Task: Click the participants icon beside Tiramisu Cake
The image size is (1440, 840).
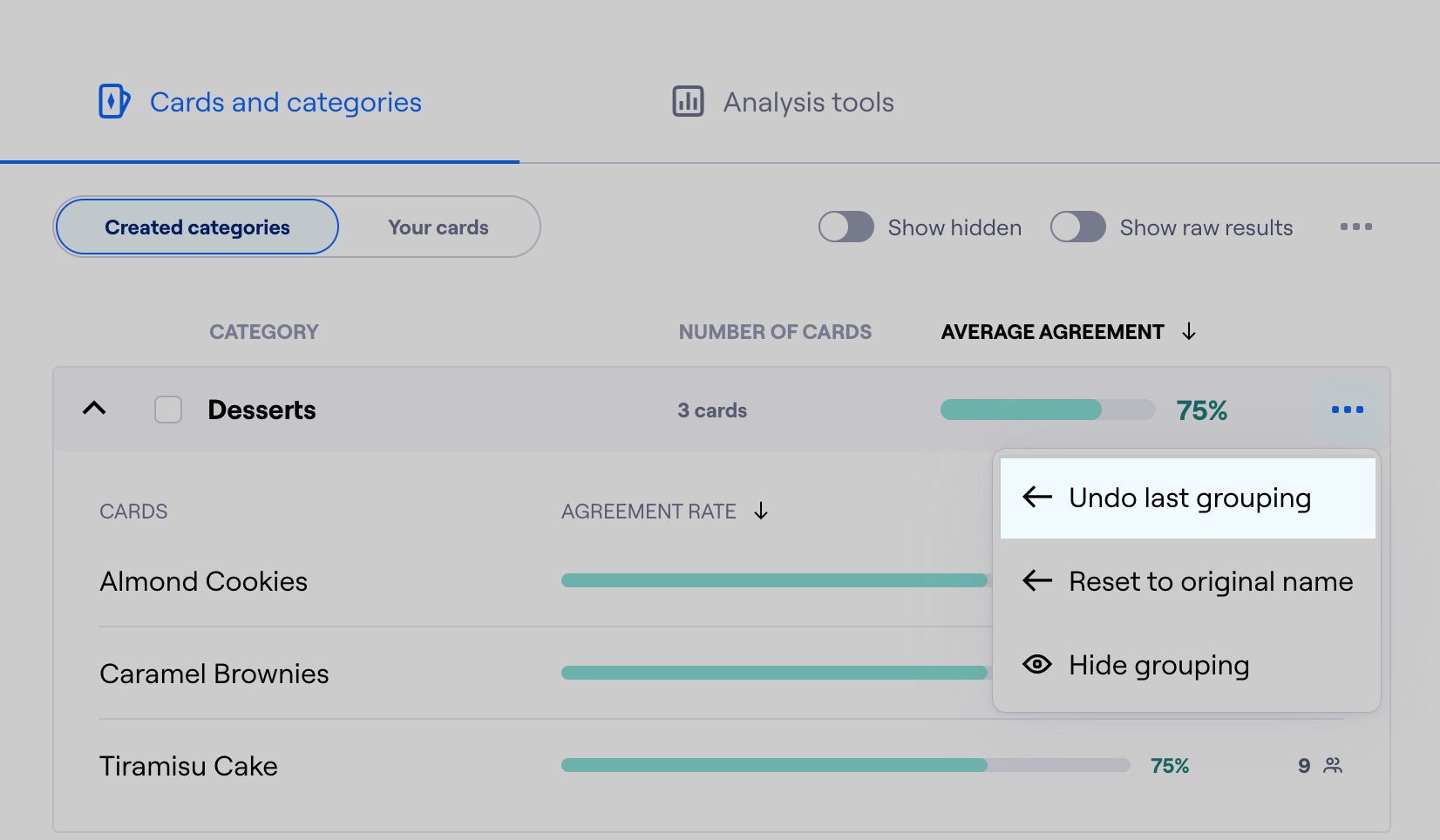Action: coord(1333,766)
